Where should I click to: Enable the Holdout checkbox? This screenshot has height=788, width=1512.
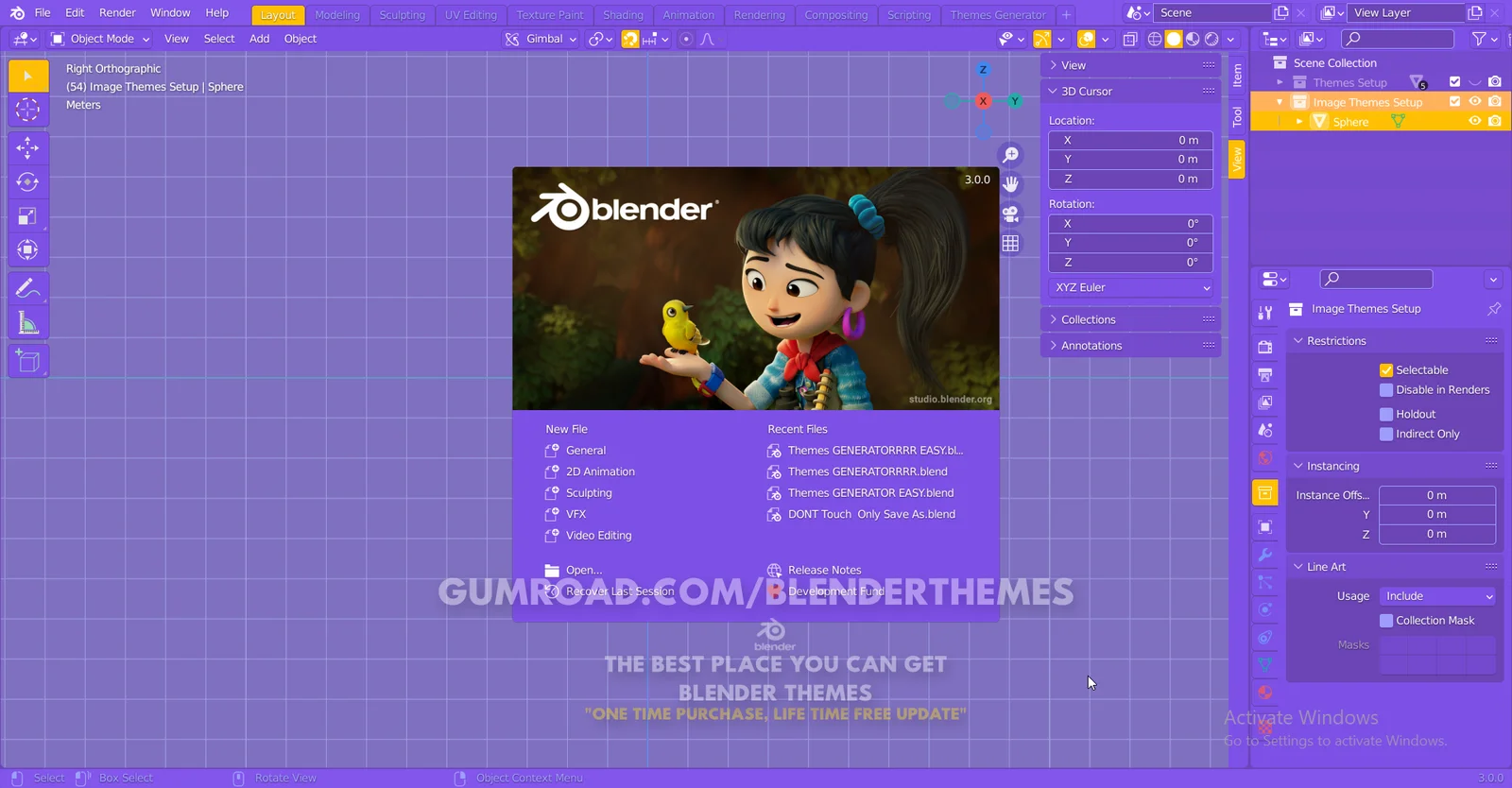coord(1386,414)
